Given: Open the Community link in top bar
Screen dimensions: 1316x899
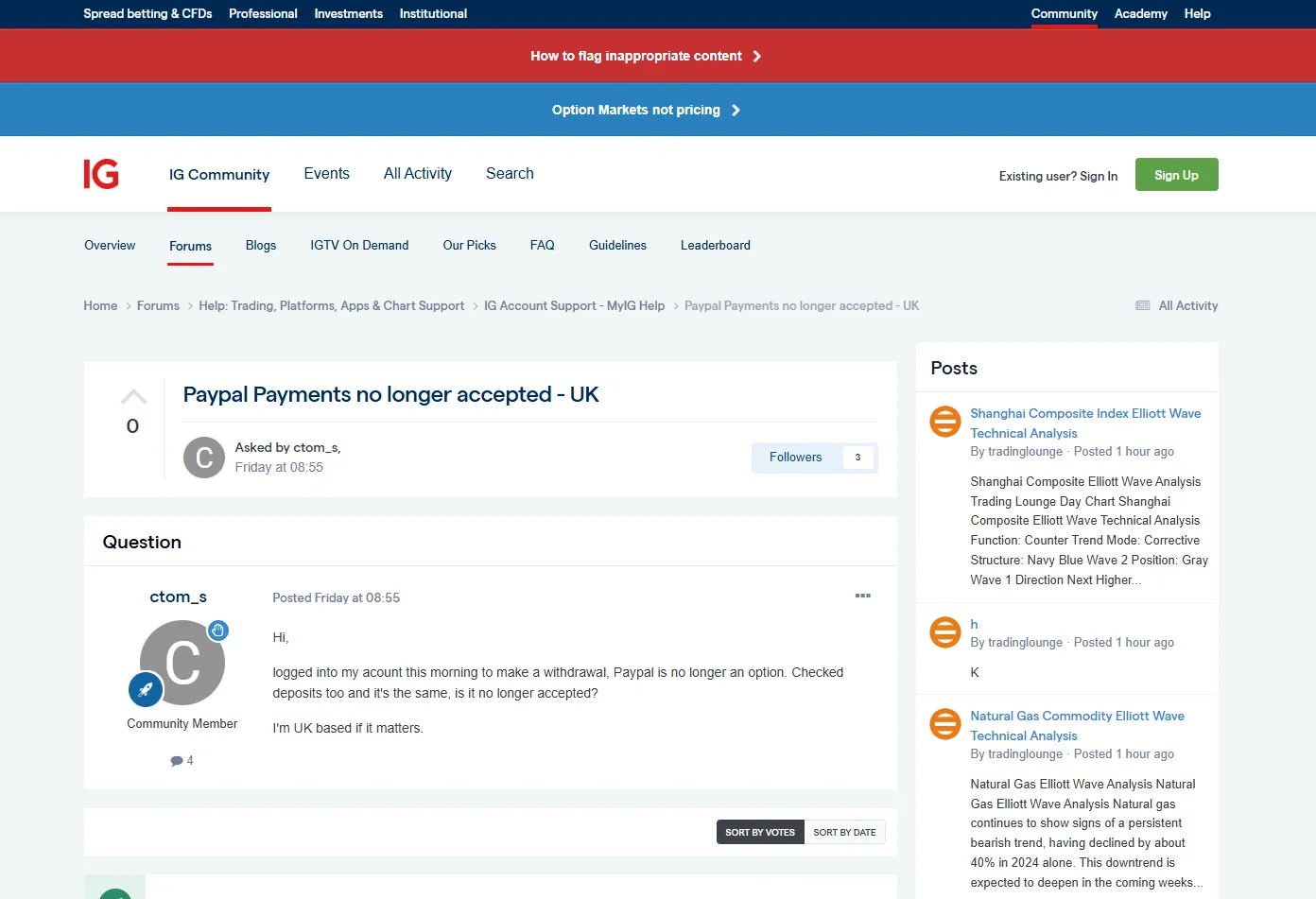Looking at the screenshot, I should point(1064,14).
